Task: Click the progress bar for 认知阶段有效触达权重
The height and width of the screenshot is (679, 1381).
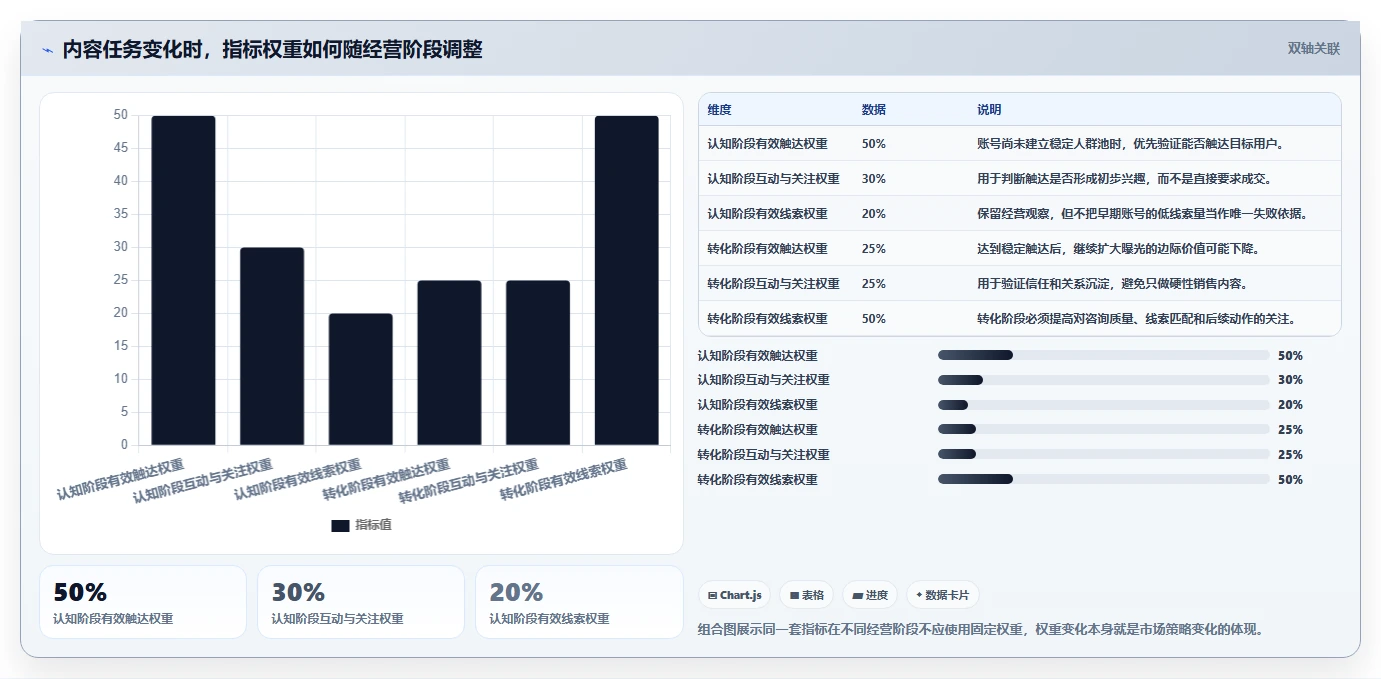Action: tap(1103, 355)
